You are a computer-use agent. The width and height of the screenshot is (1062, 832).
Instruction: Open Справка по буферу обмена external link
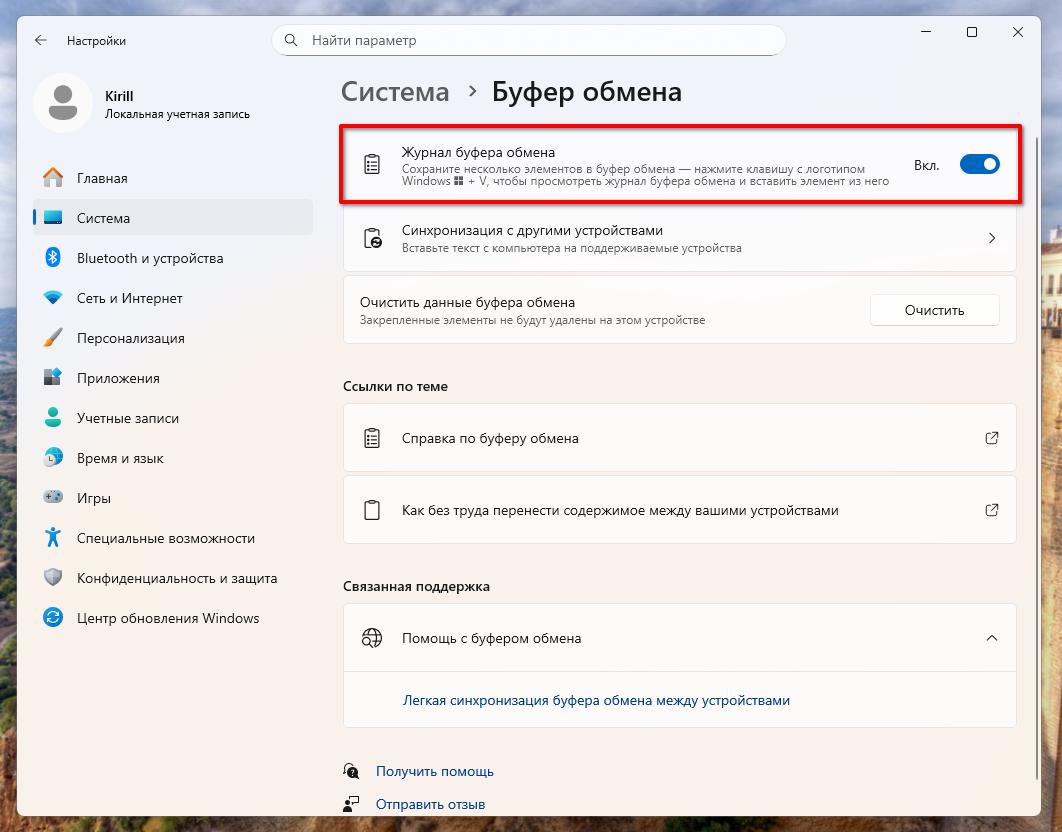[991, 438]
